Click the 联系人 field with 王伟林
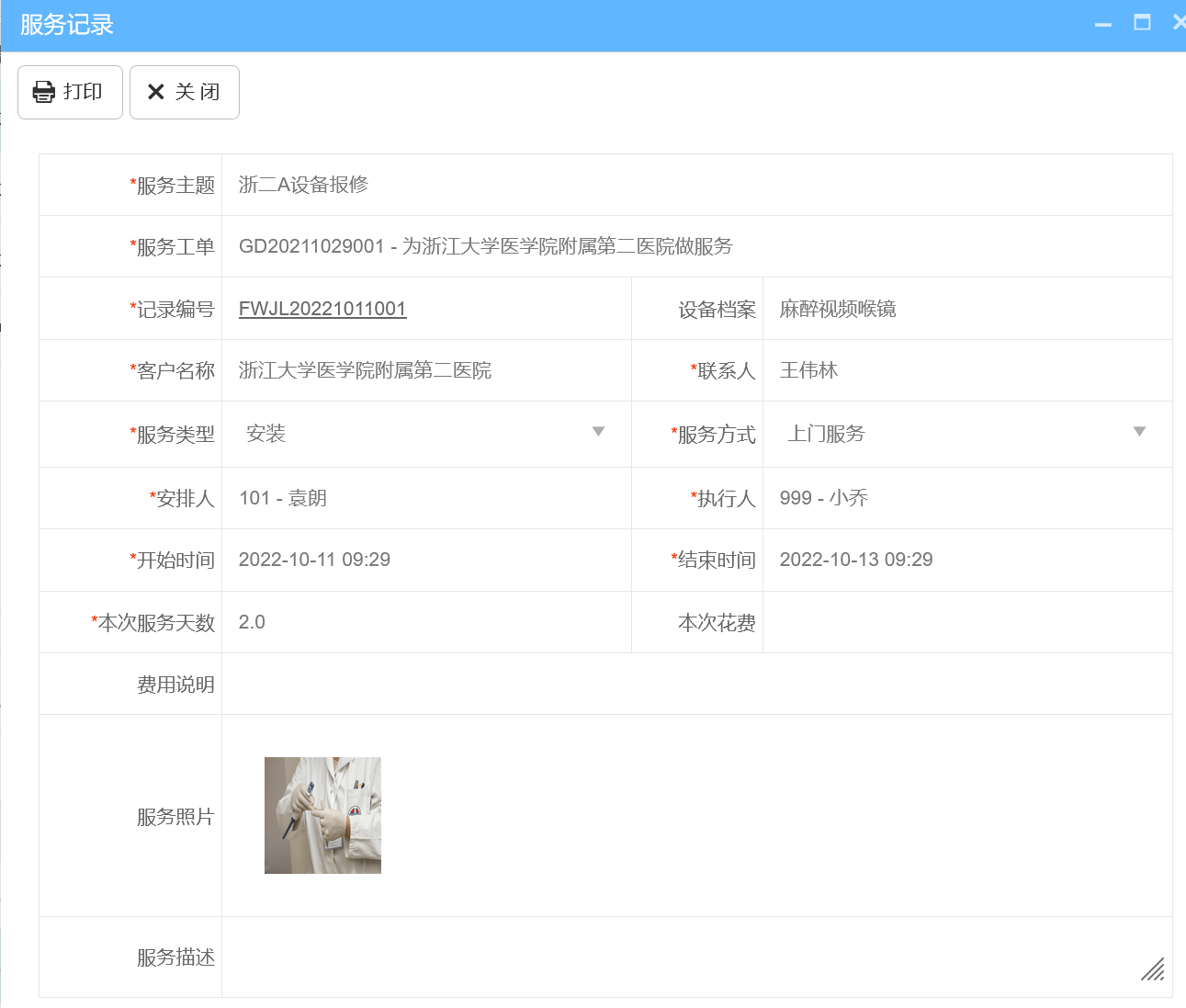 coord(966,370)
